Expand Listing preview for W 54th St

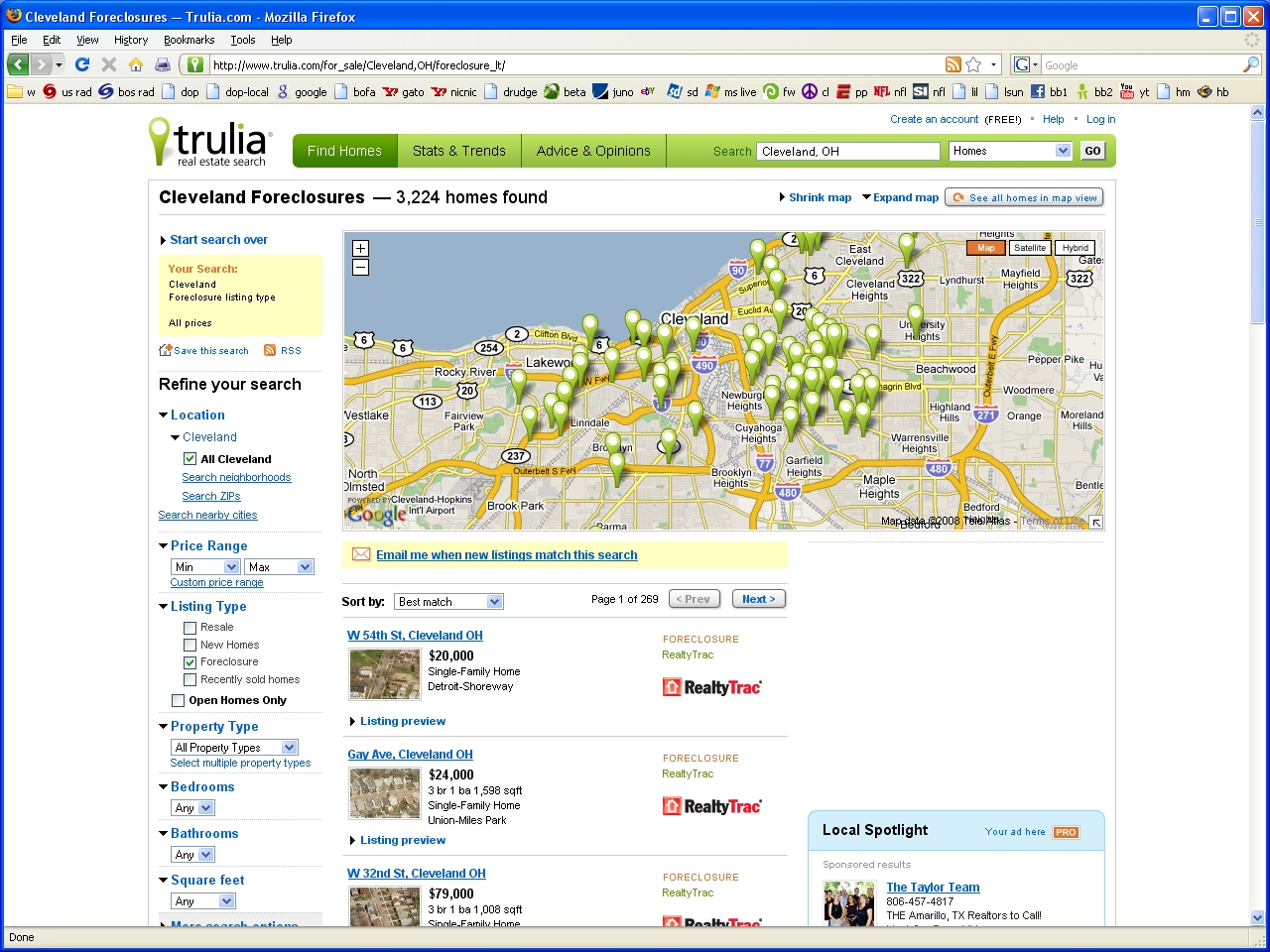(398, 721)
